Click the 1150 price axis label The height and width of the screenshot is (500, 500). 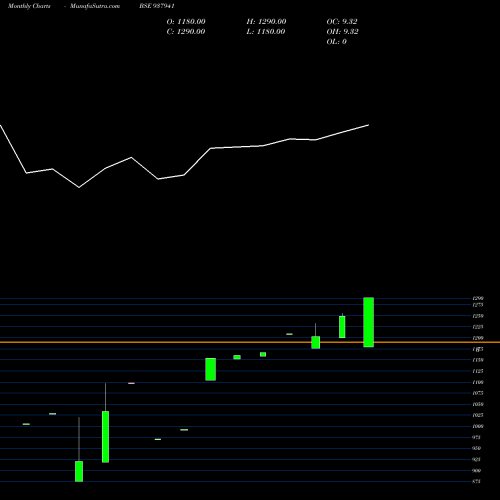pyautogui.click(x=478, y=360)
